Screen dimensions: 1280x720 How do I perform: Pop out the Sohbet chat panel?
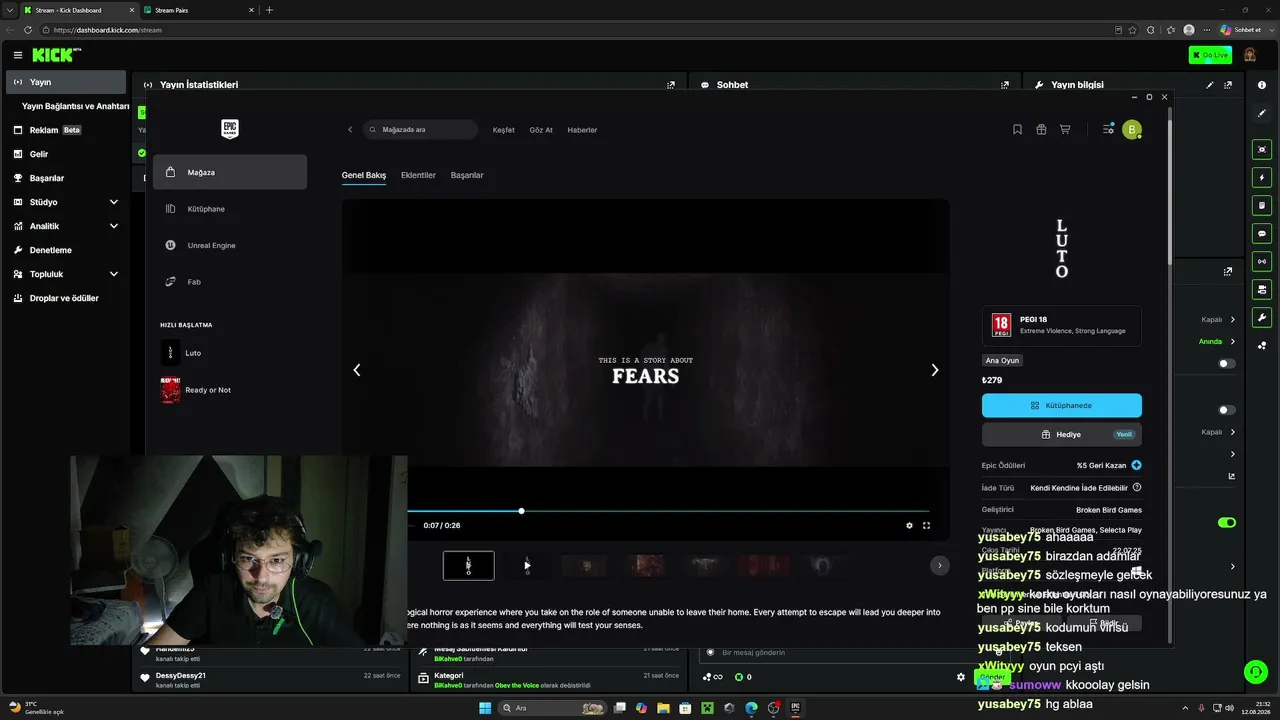pyautogui.click(x=1005, y=85)
